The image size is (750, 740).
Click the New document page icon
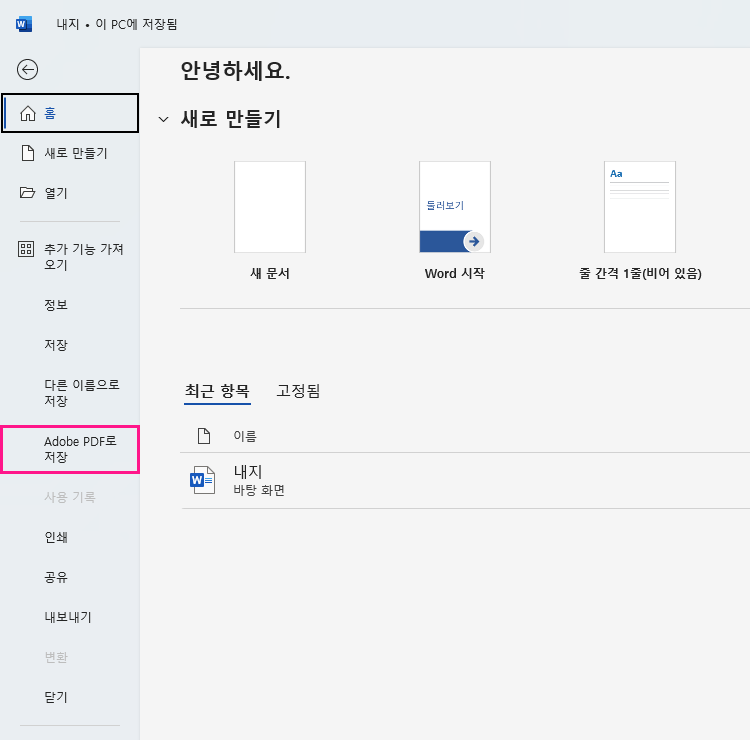28,153
